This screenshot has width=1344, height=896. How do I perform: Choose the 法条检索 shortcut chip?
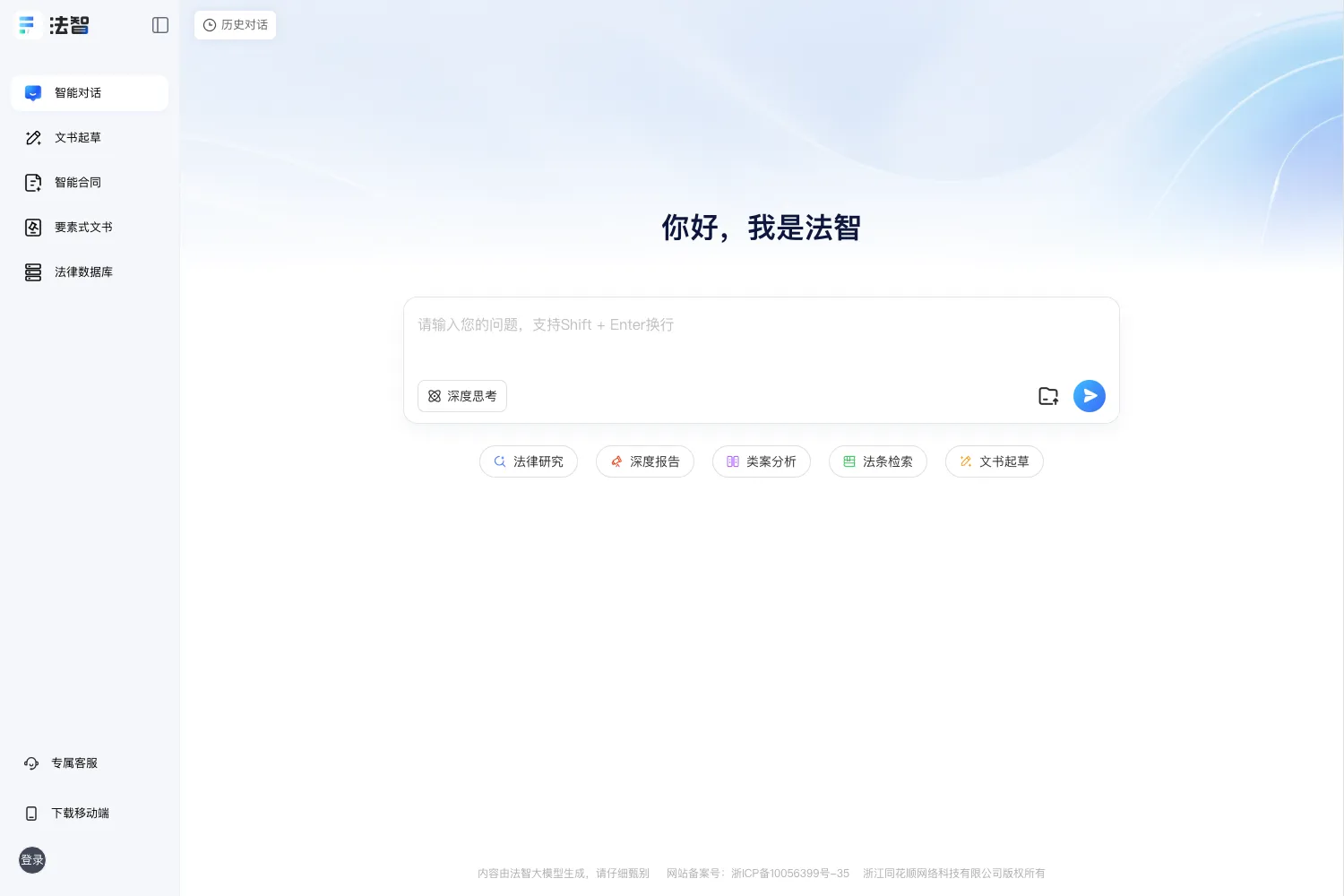(x=878, y=461)
